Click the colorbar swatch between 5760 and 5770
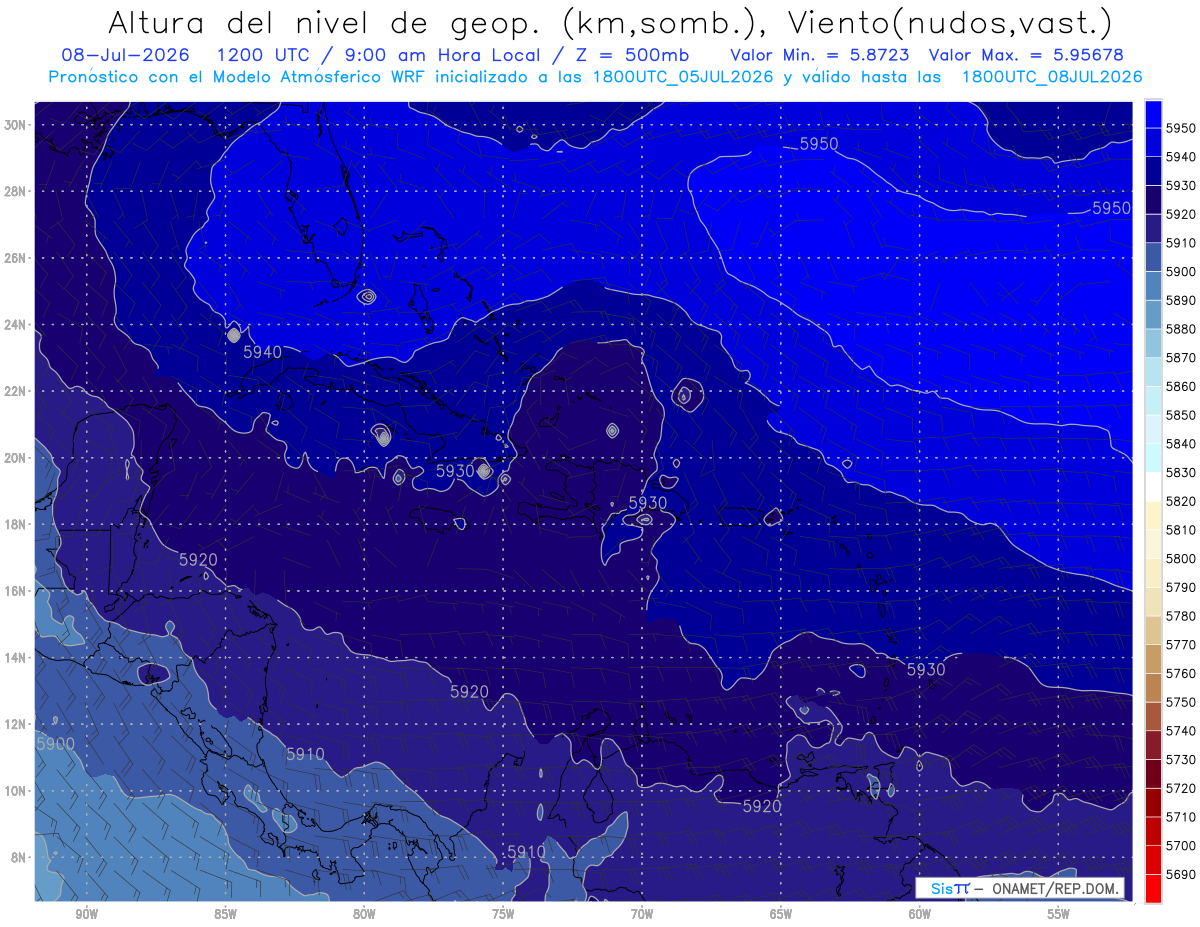This screenshot has width=1200, height=927. [x=1152, y=659]
